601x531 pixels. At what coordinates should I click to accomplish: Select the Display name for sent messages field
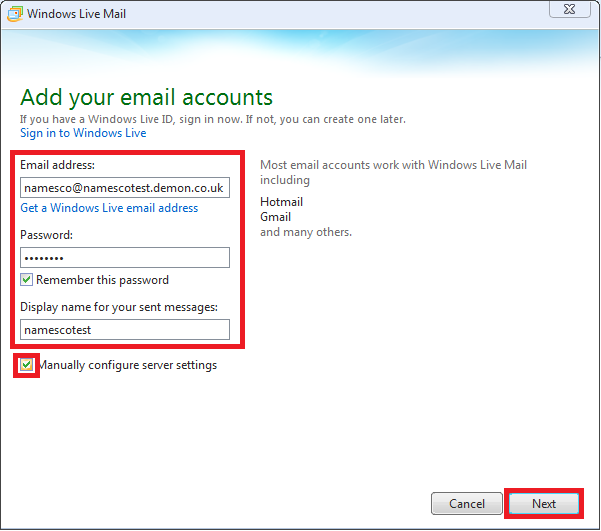pyautogui.click(x=125, y=330)
